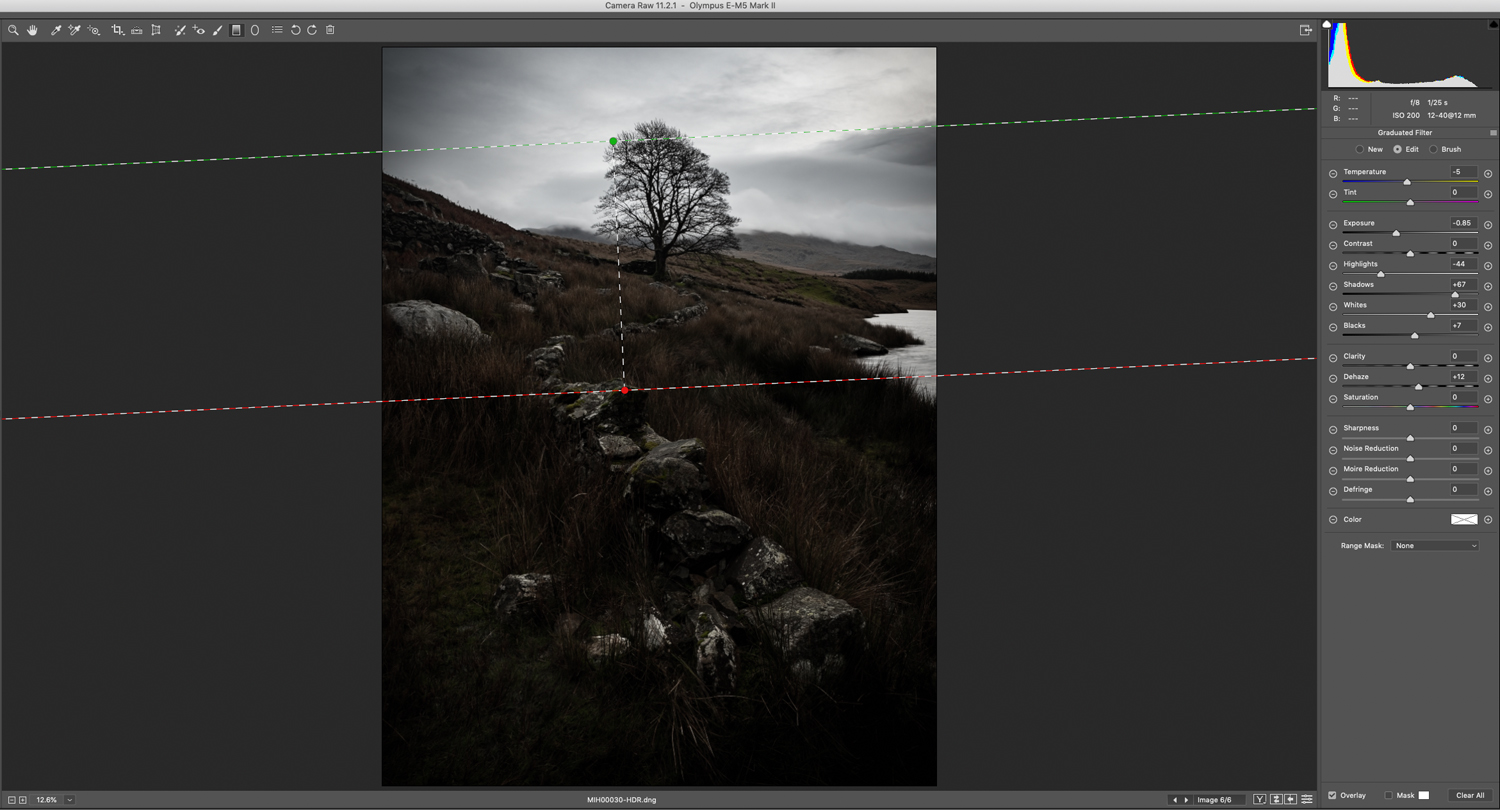The width and height of the screenshot is (1500, 810).
Task: Increase Whites with plus button
Action: click(x=1488, y=307)
